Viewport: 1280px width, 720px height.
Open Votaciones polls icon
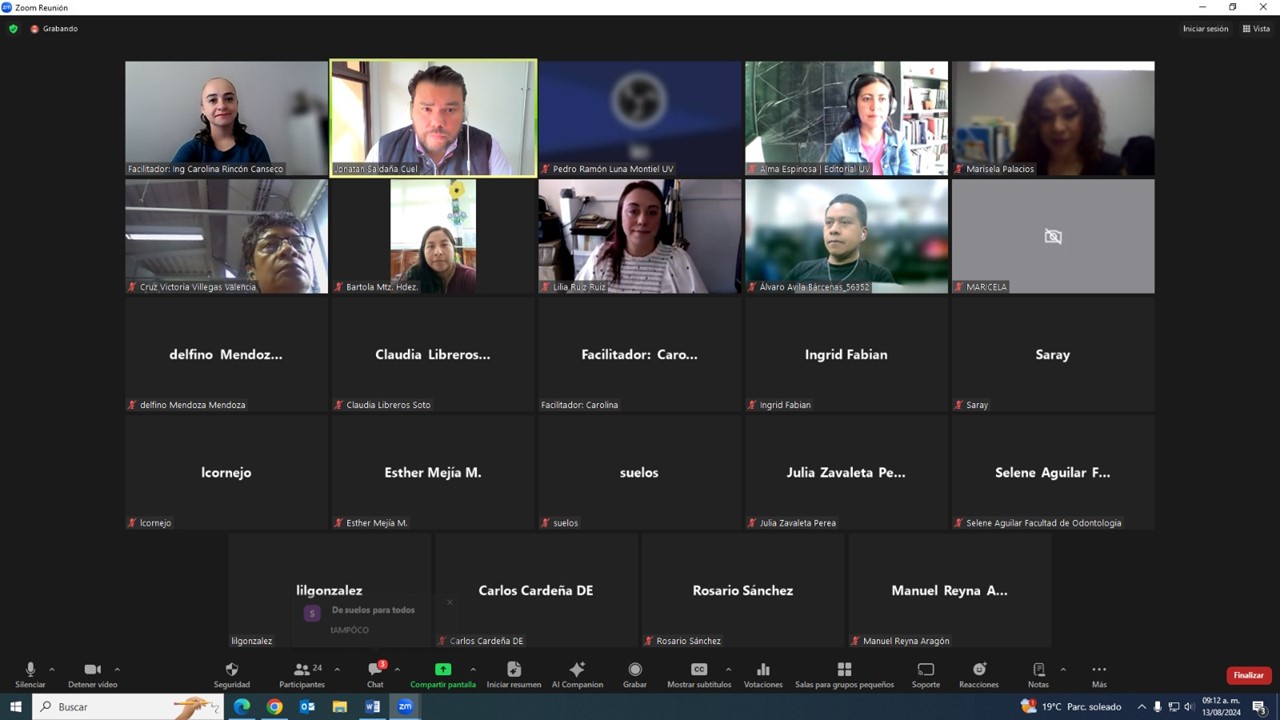click(x=763, y=670)
